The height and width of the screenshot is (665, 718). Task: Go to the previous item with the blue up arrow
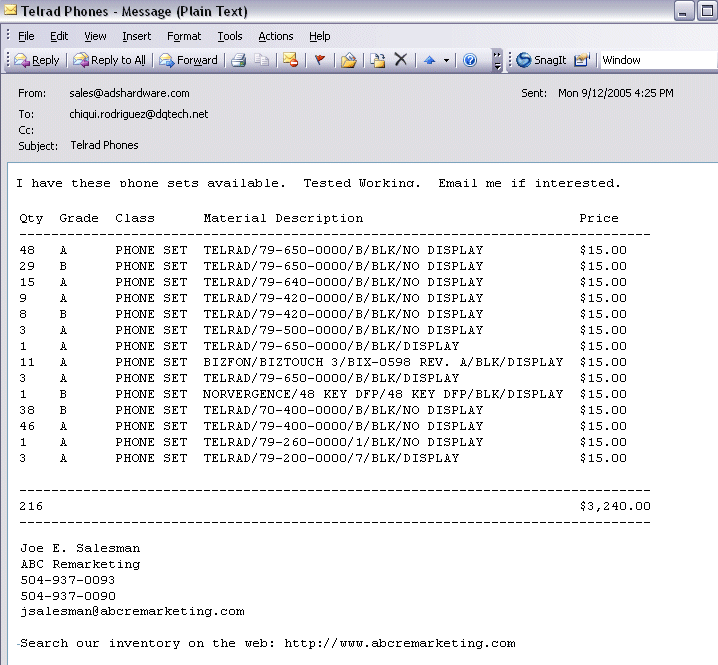point(430,60)
